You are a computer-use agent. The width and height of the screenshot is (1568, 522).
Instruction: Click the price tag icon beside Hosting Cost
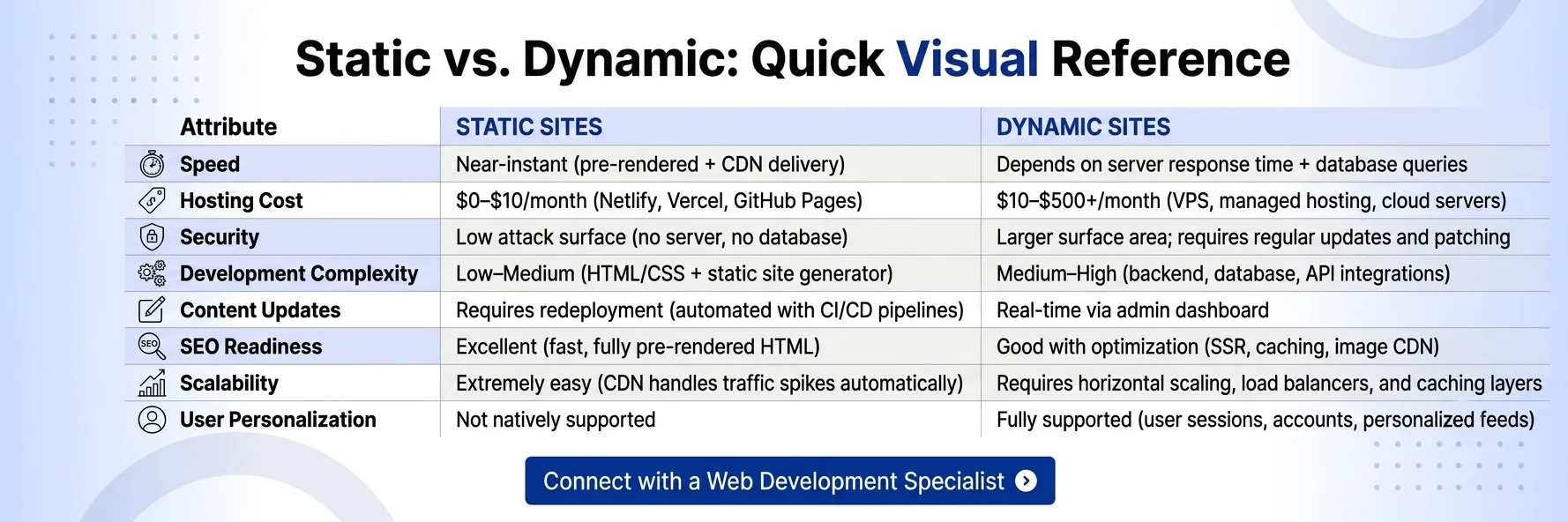pos(152,201)
